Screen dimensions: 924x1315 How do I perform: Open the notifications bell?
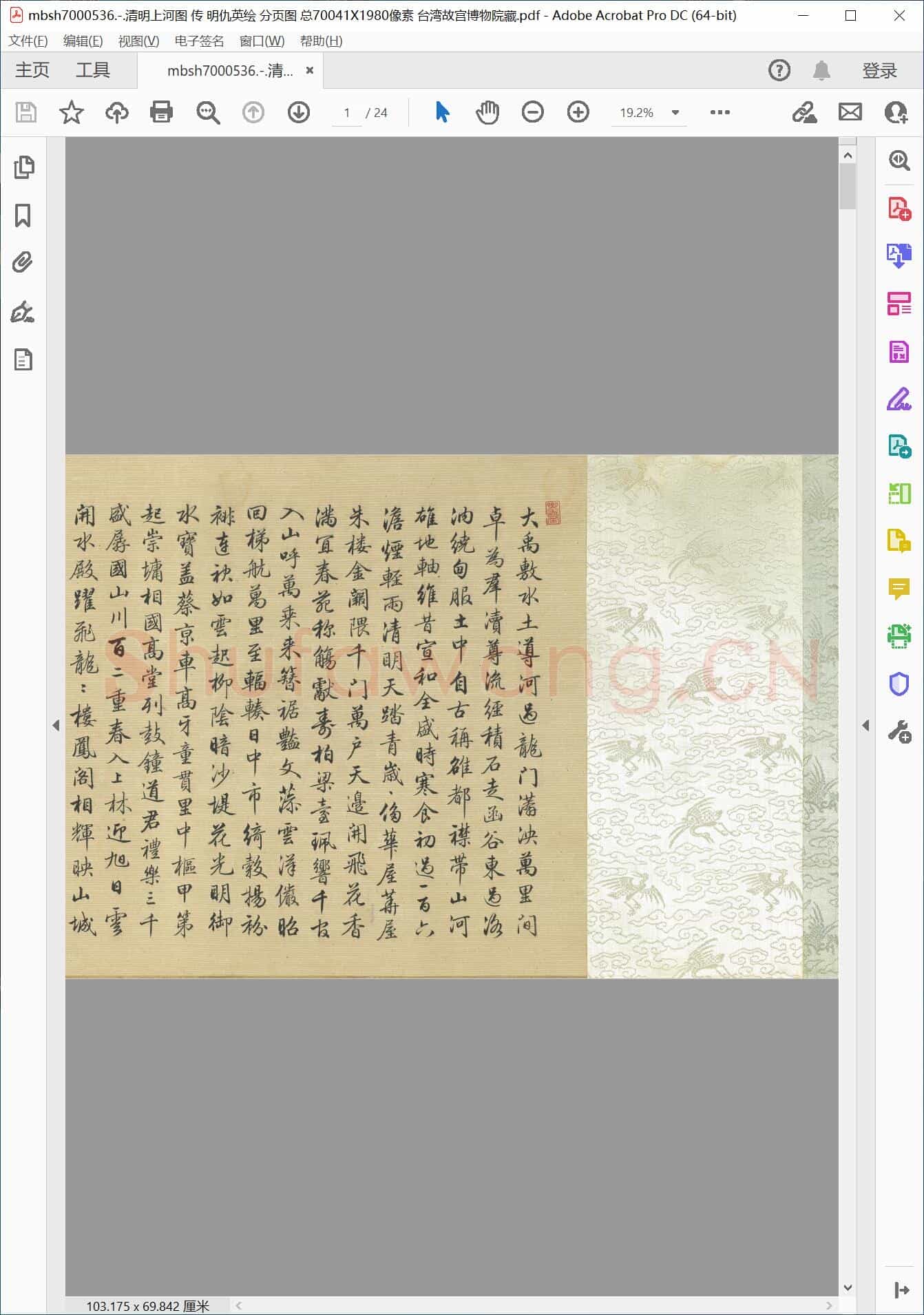(x=821, y=70)
